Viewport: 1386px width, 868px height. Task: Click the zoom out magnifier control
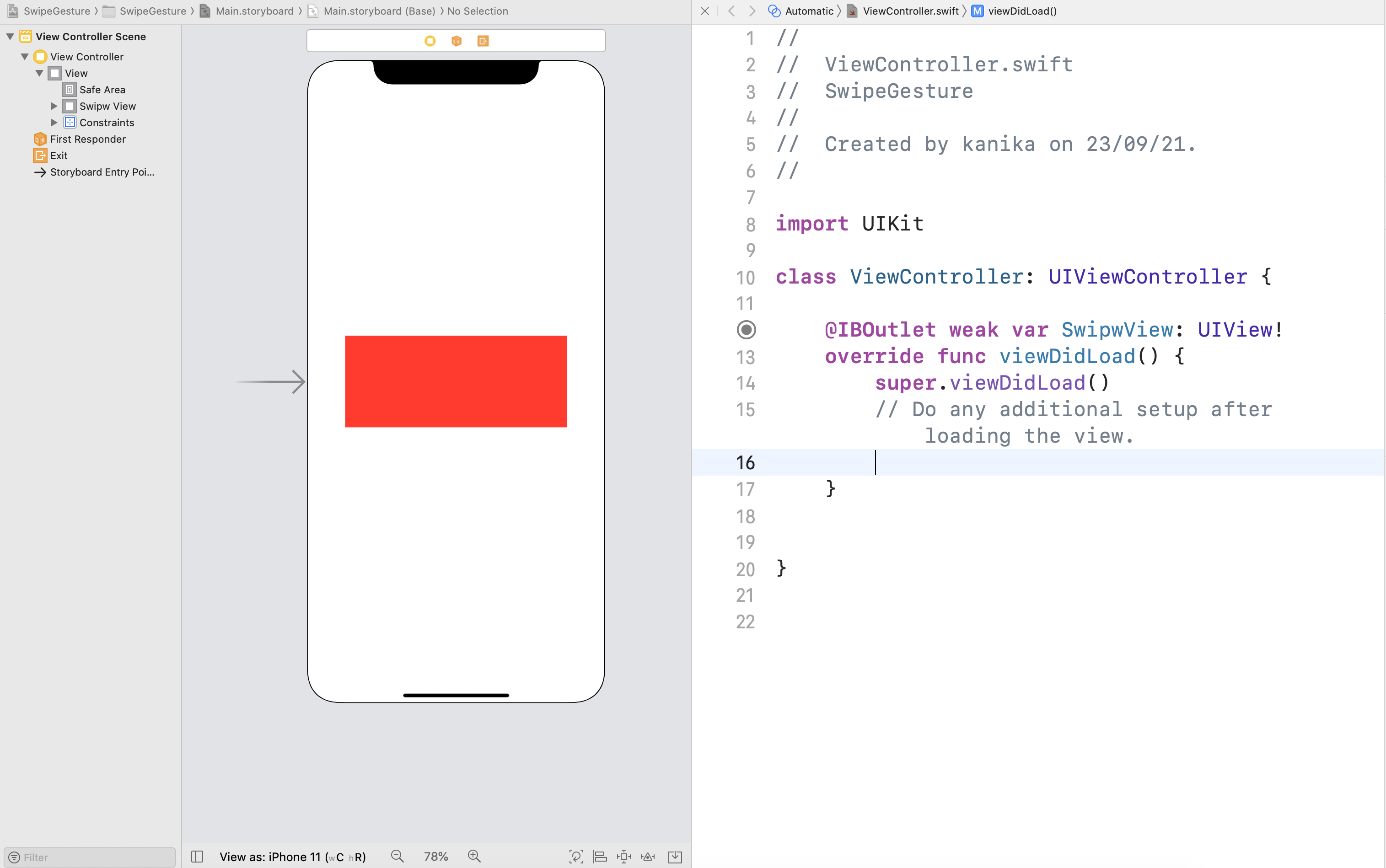tap(398, 856)
